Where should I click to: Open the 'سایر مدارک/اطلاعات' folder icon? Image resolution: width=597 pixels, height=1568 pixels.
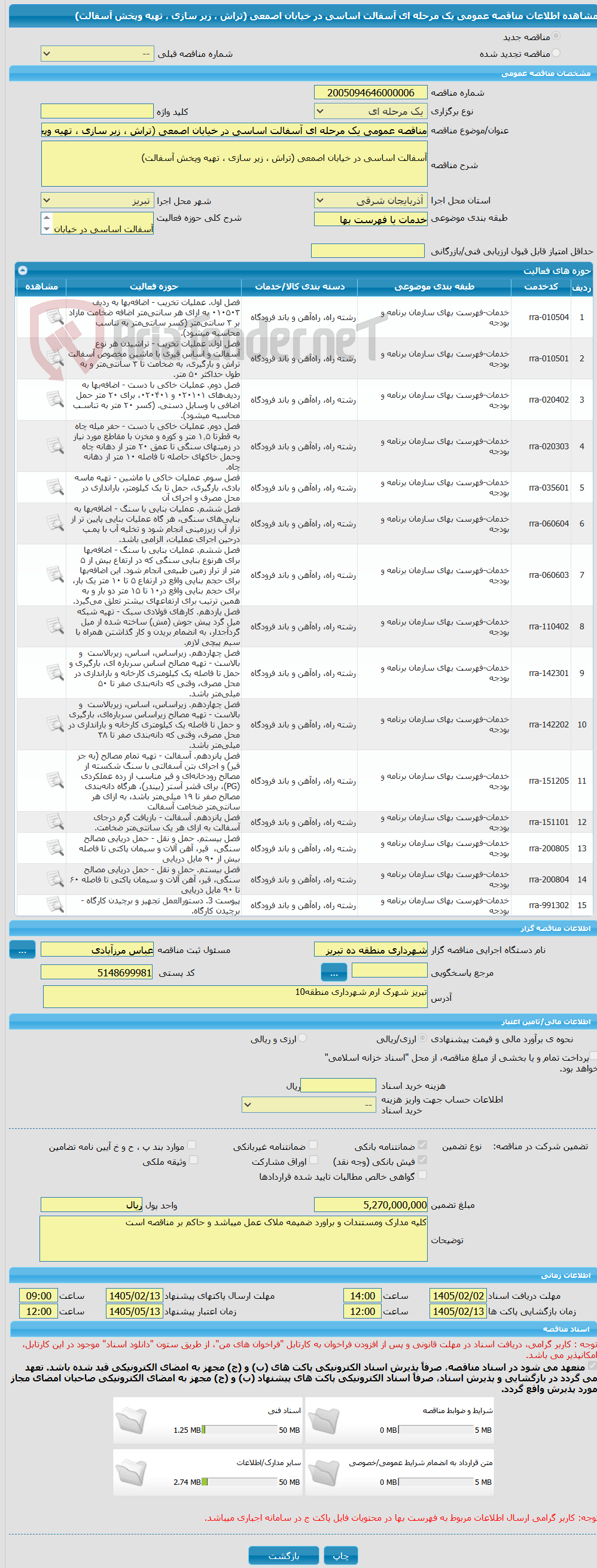click(132, 1472)
